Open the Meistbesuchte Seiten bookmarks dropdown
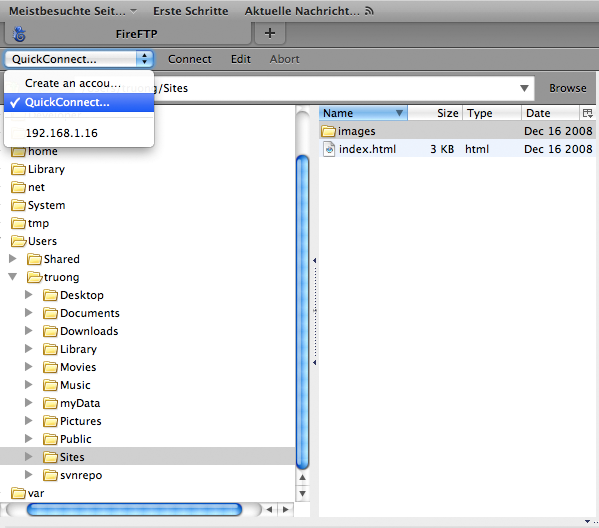Viewport: 599px width, 528px height. click(x=73, y=11)
